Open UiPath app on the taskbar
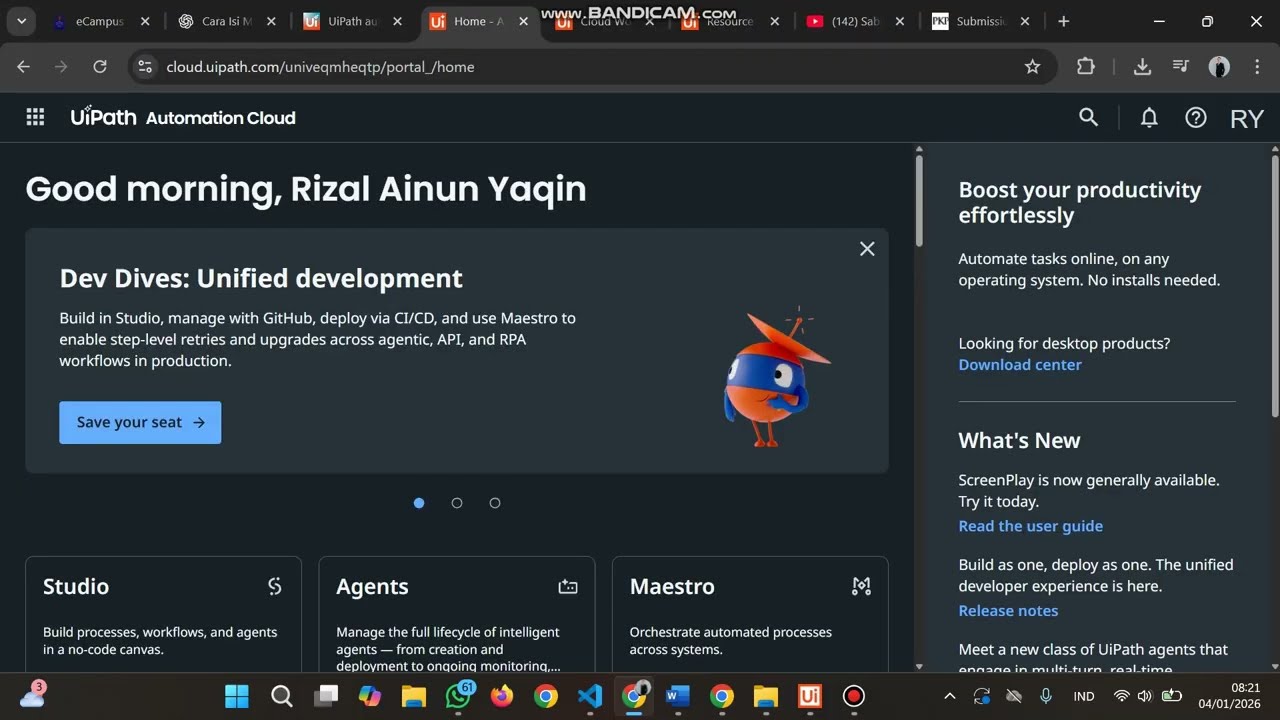The height and width of the screenshot is (720, 1280). 810,696
